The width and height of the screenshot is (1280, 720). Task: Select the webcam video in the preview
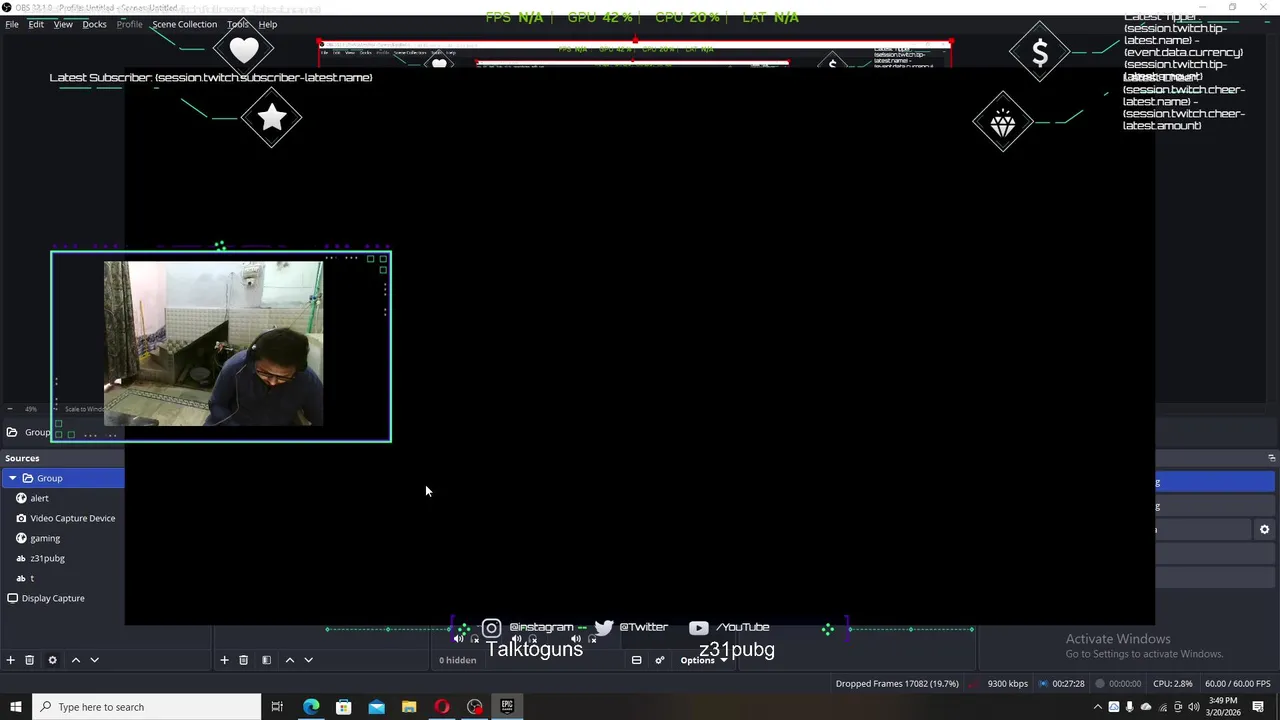(x=213, y=344)
